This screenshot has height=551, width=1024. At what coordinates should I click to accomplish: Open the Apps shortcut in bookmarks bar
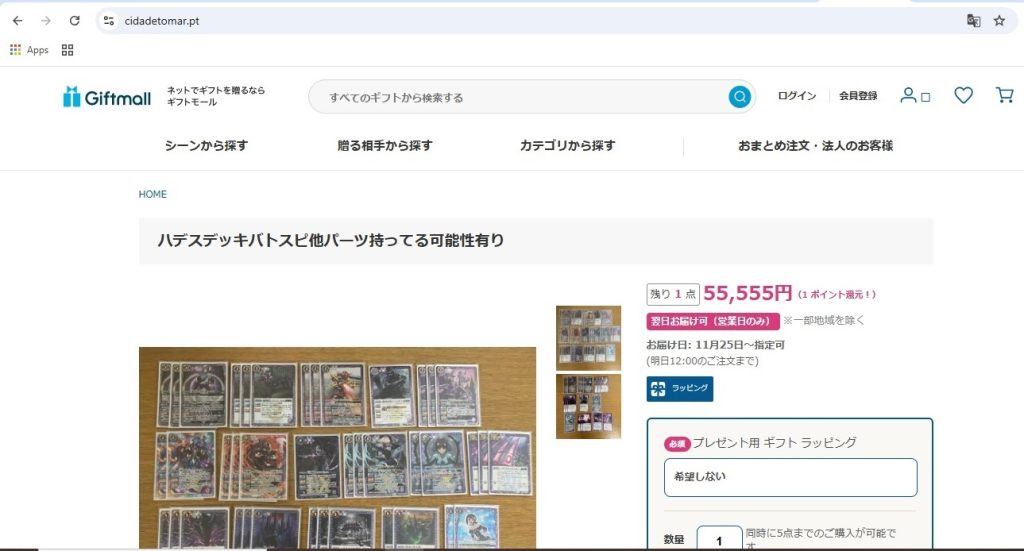[x=29, y=50]
